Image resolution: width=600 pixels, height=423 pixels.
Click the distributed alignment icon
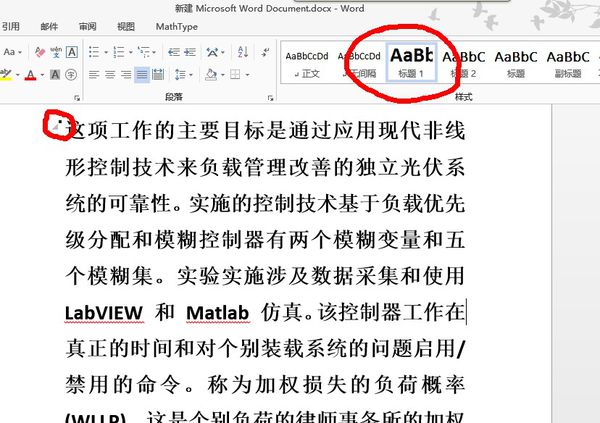160,74
